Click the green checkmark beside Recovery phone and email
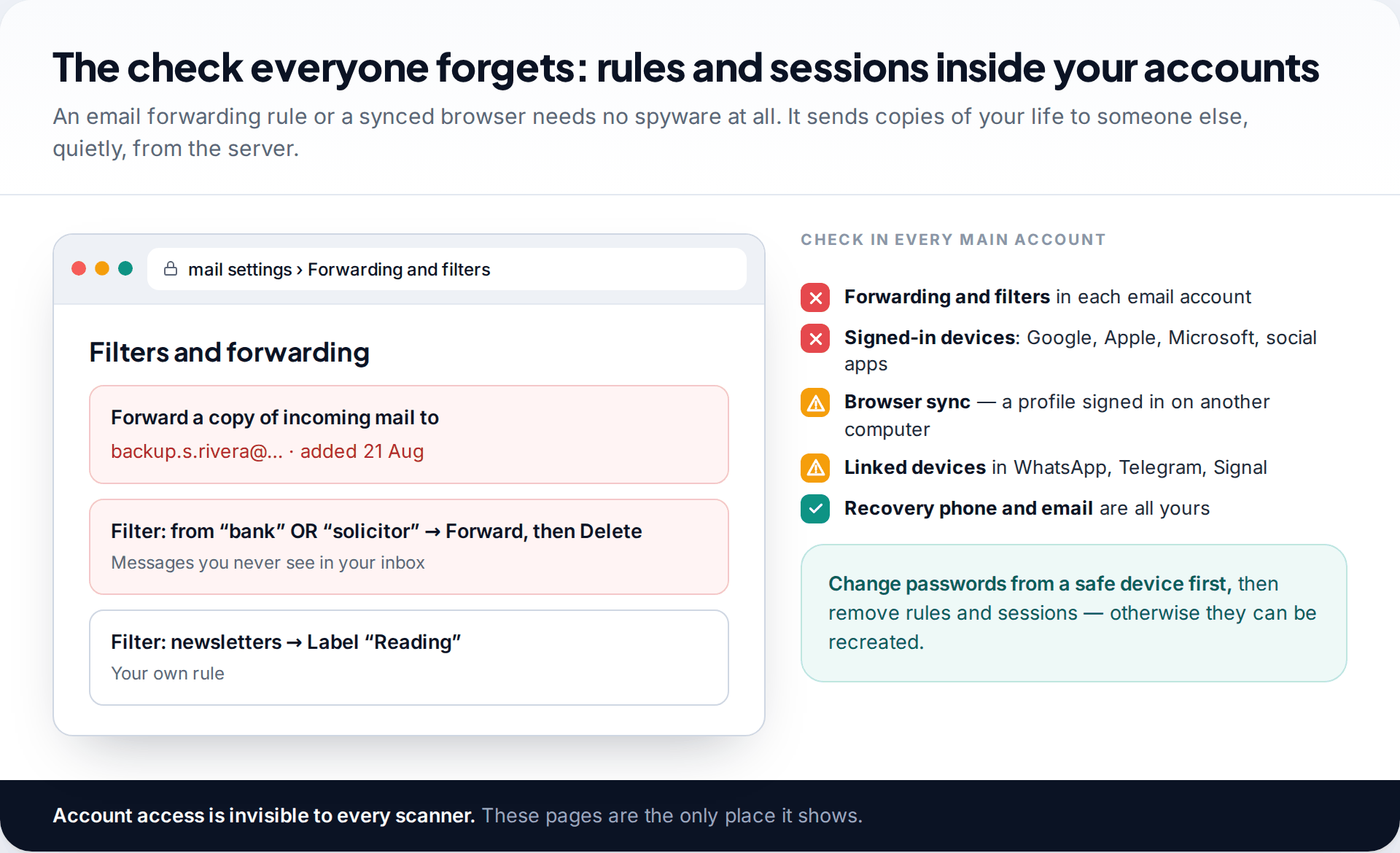 pyautogui.click(x=815, y=509)
